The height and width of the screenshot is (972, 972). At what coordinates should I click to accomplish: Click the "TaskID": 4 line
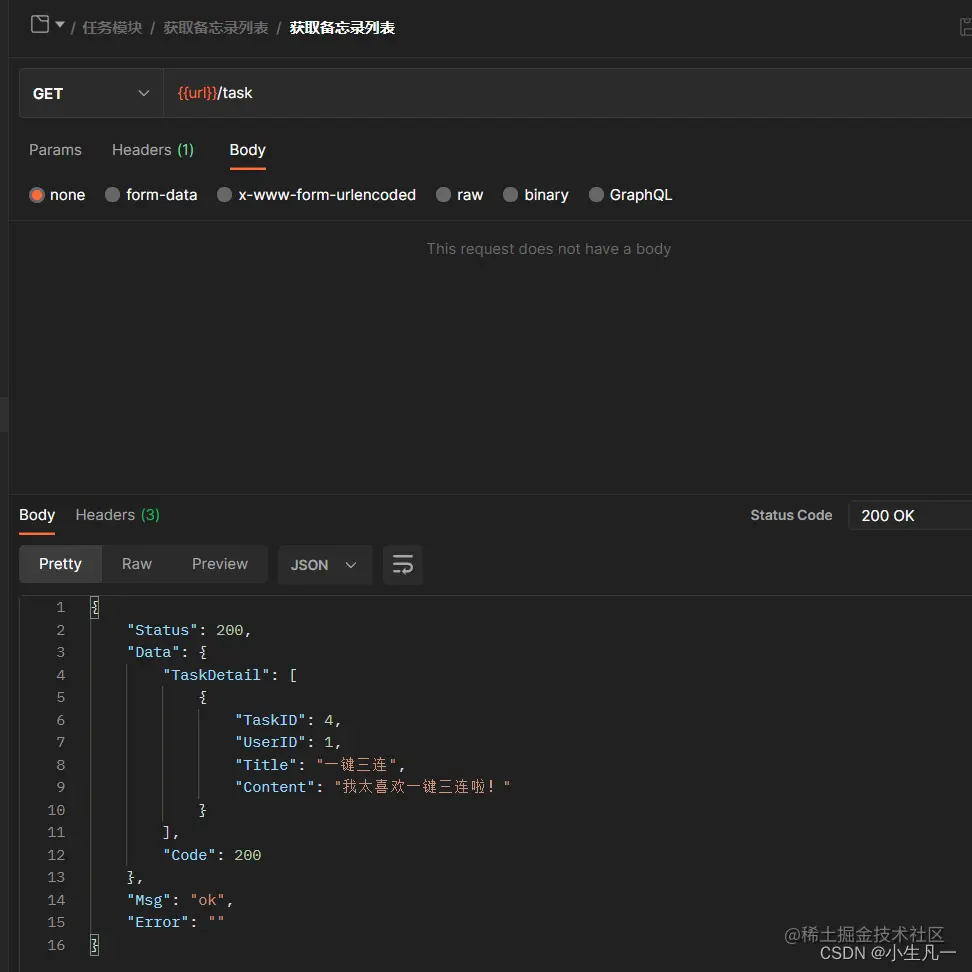(x=288, y=720)
